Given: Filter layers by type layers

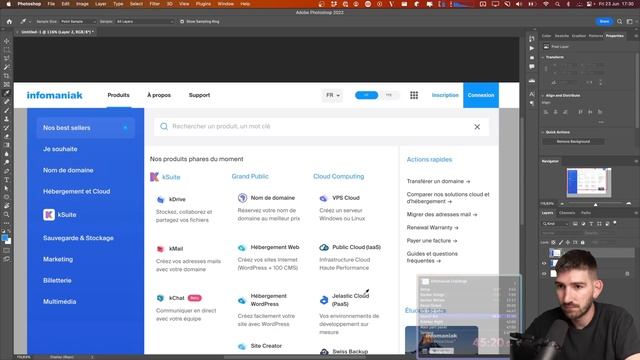Looking at the screenshot, I should (591, 224).
